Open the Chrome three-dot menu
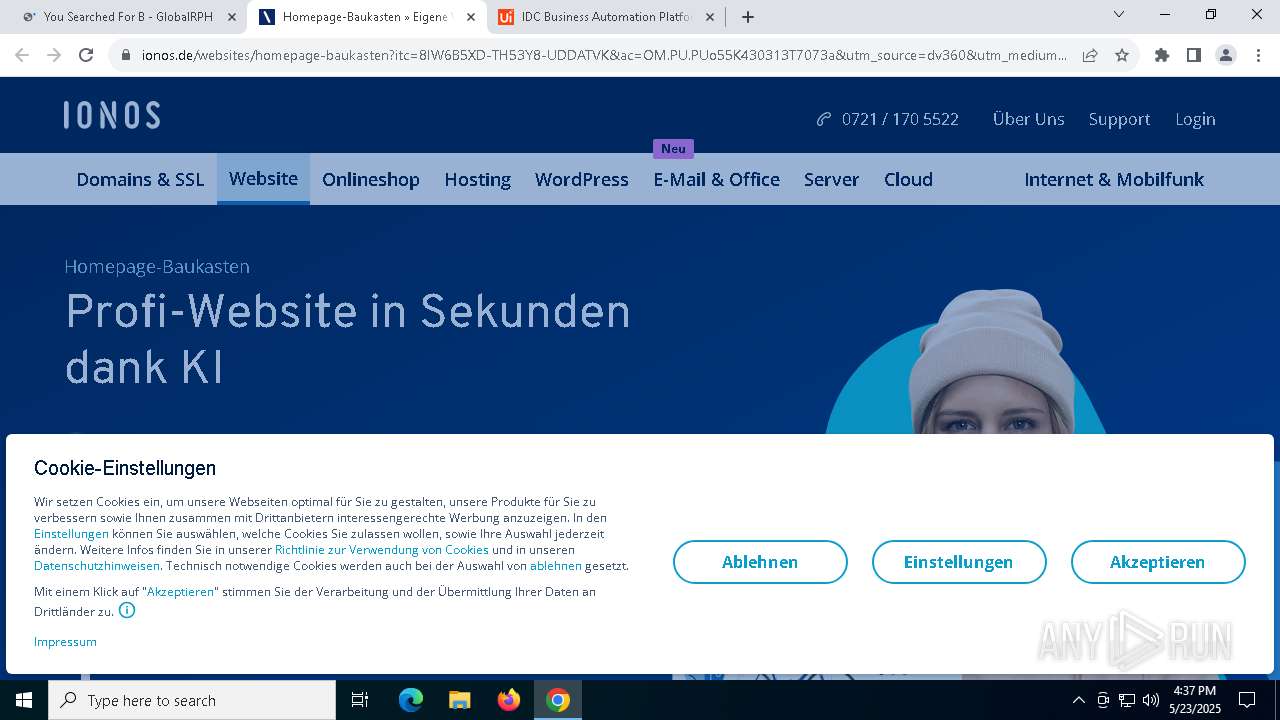 (1258, 55)
